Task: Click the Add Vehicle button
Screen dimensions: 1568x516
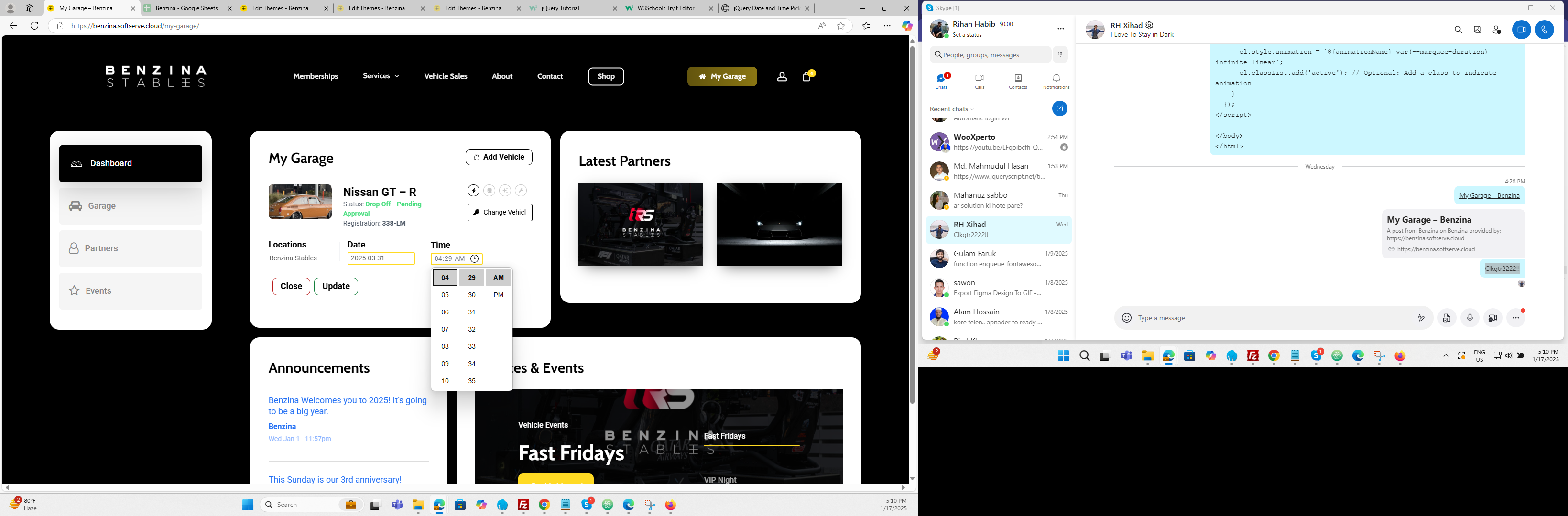Action: click(x=499, y=157)
